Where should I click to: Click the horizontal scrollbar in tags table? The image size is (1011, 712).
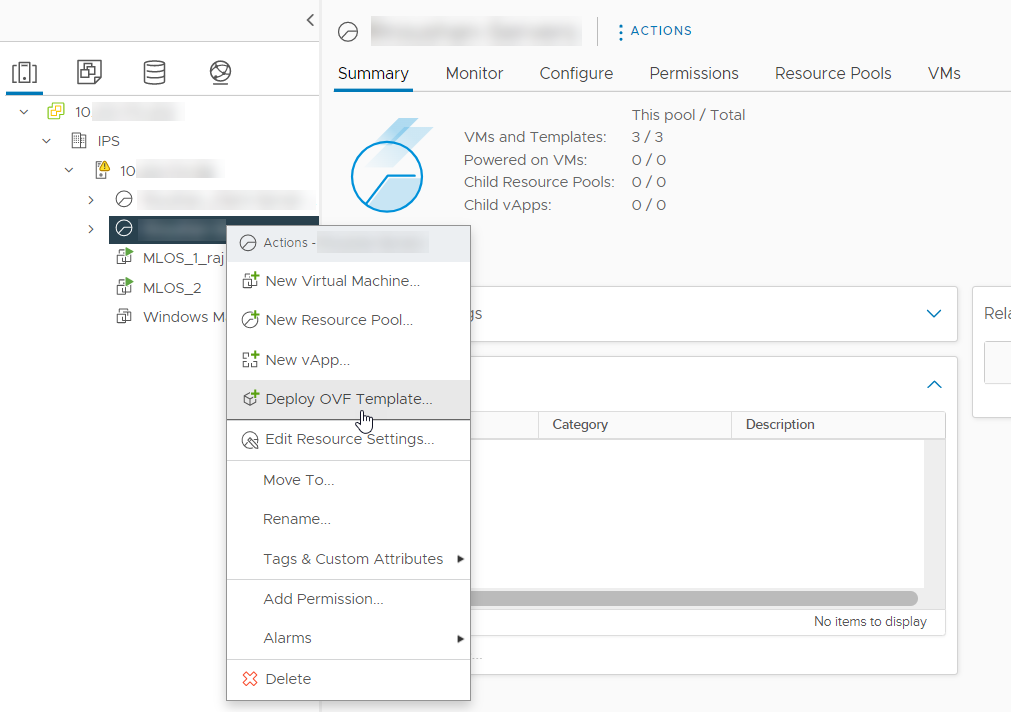click(694, 598)
